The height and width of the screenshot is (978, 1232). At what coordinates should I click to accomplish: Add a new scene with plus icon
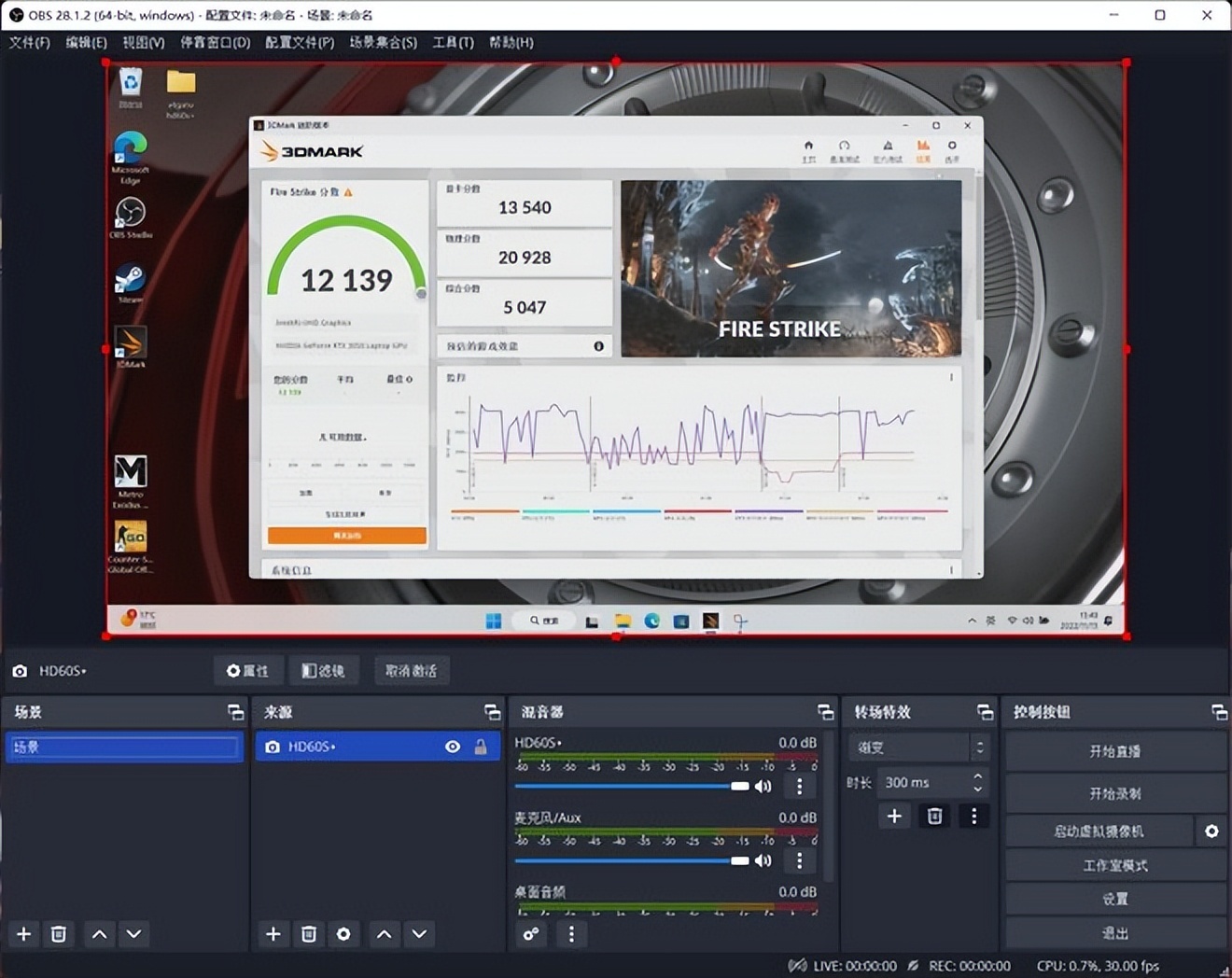[24, 934]
